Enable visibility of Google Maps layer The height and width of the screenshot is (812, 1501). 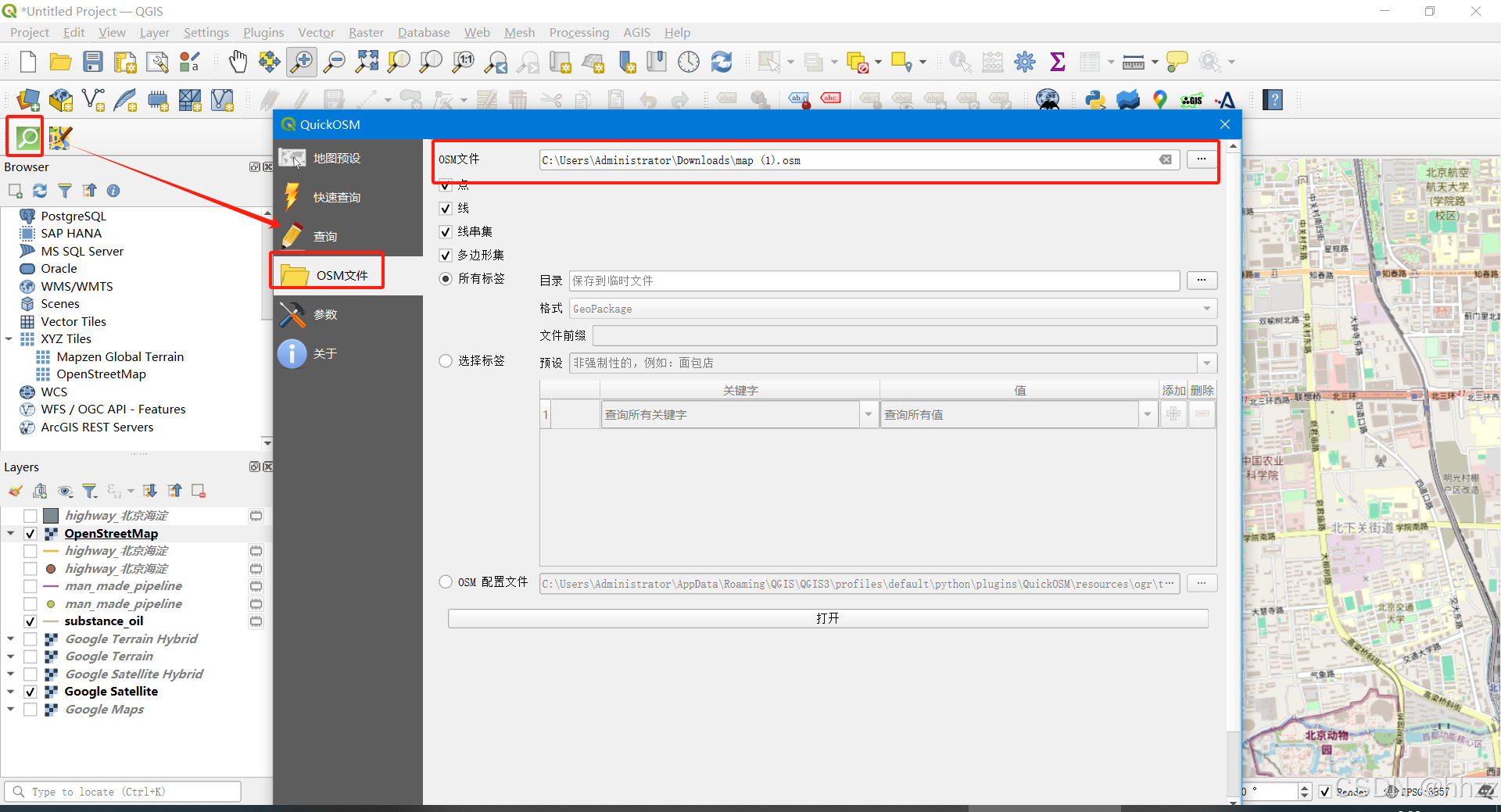pos(30,710)
